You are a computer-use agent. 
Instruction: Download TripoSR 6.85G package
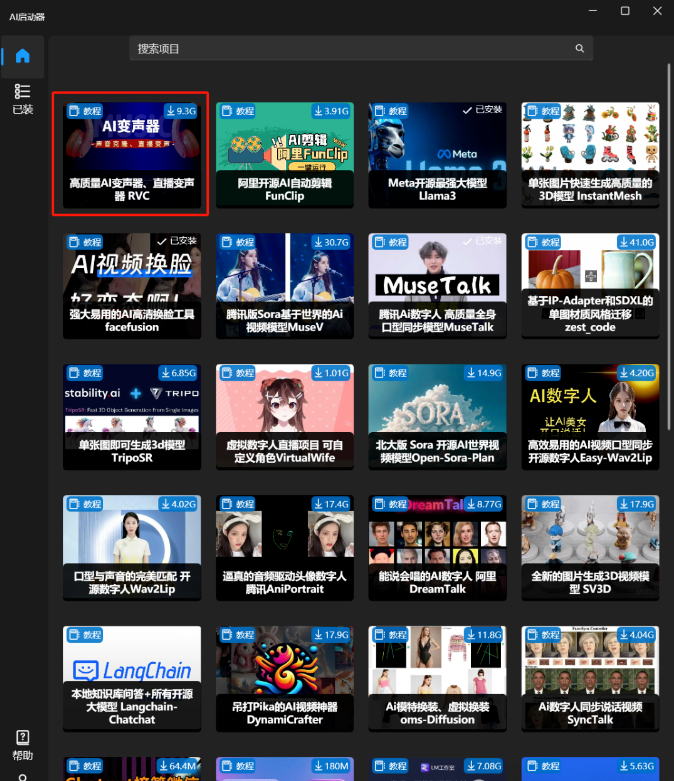[x=178, y=373]
